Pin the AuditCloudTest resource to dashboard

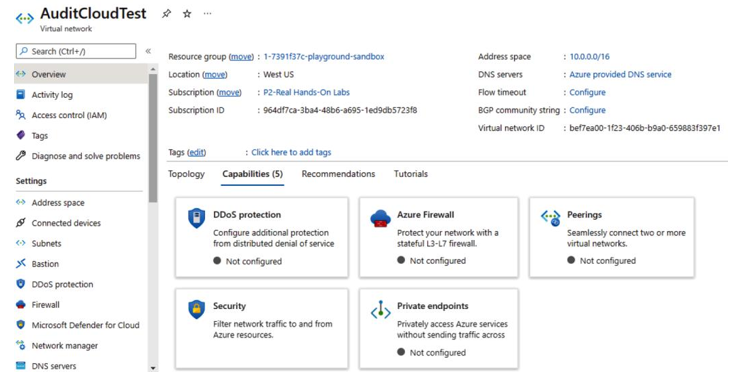click(166, 13)
